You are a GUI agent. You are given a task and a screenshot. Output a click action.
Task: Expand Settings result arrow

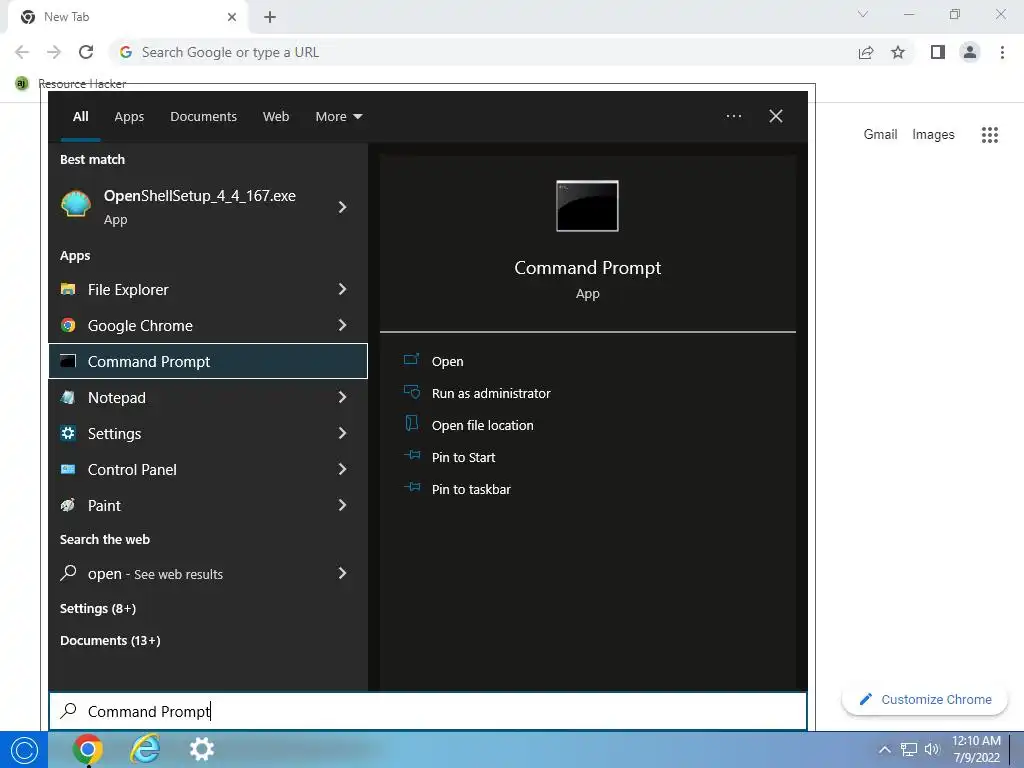343,433
